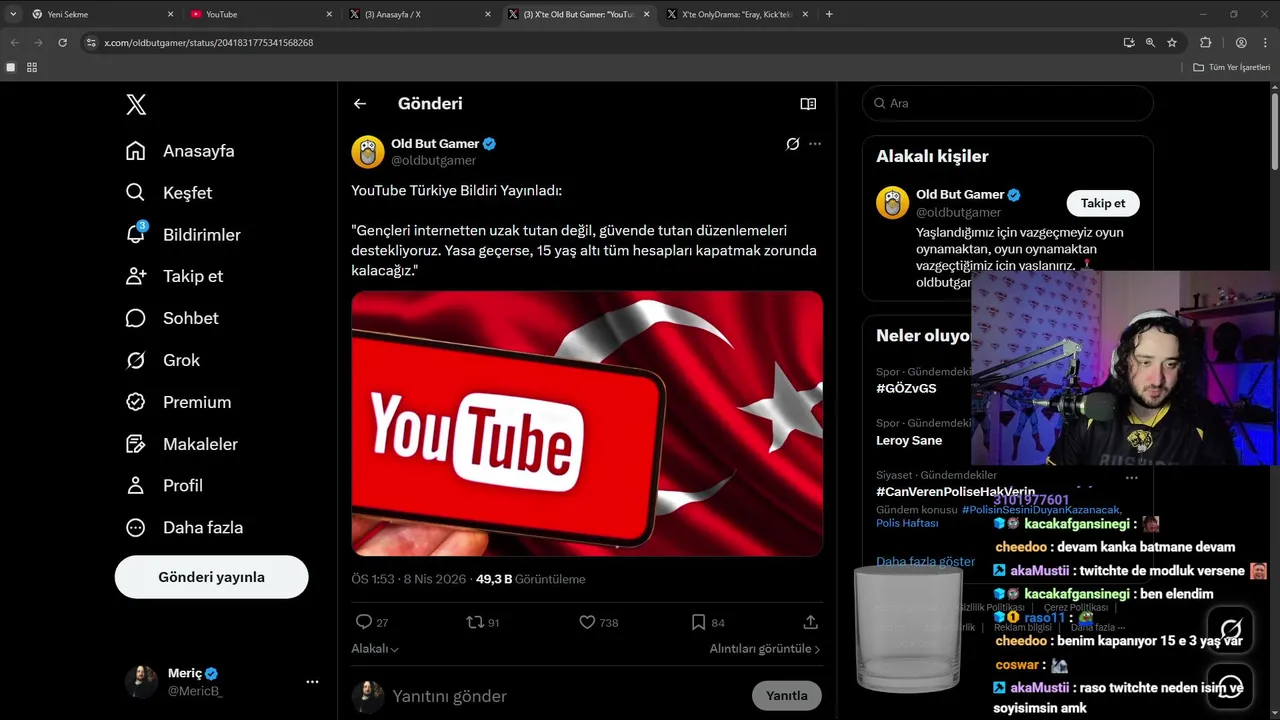Open the extensions puzzle icon
1280x720 pixels.
(1205, 43)
